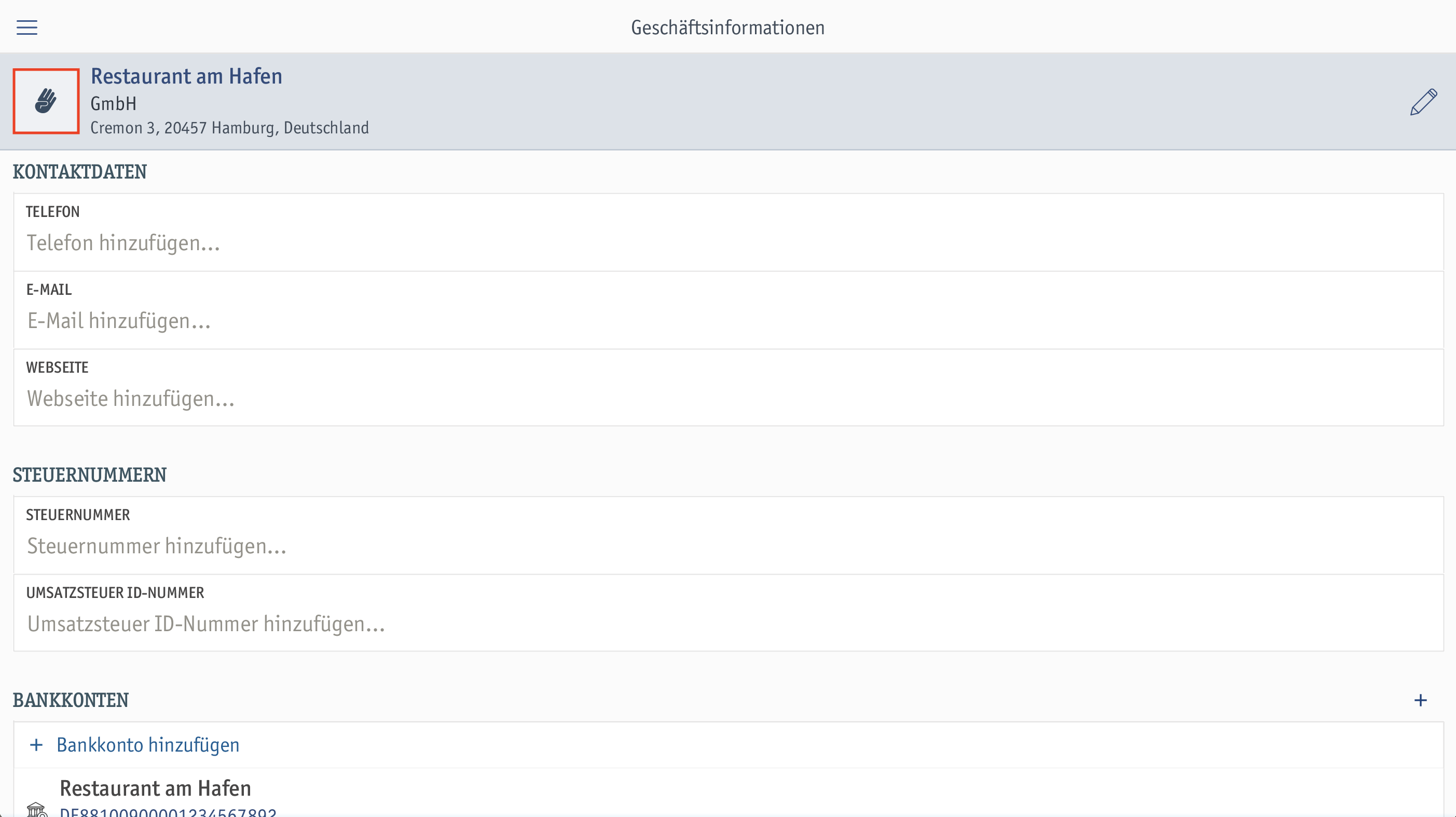Edit business details with pencil icon

tap(1423, 102)
